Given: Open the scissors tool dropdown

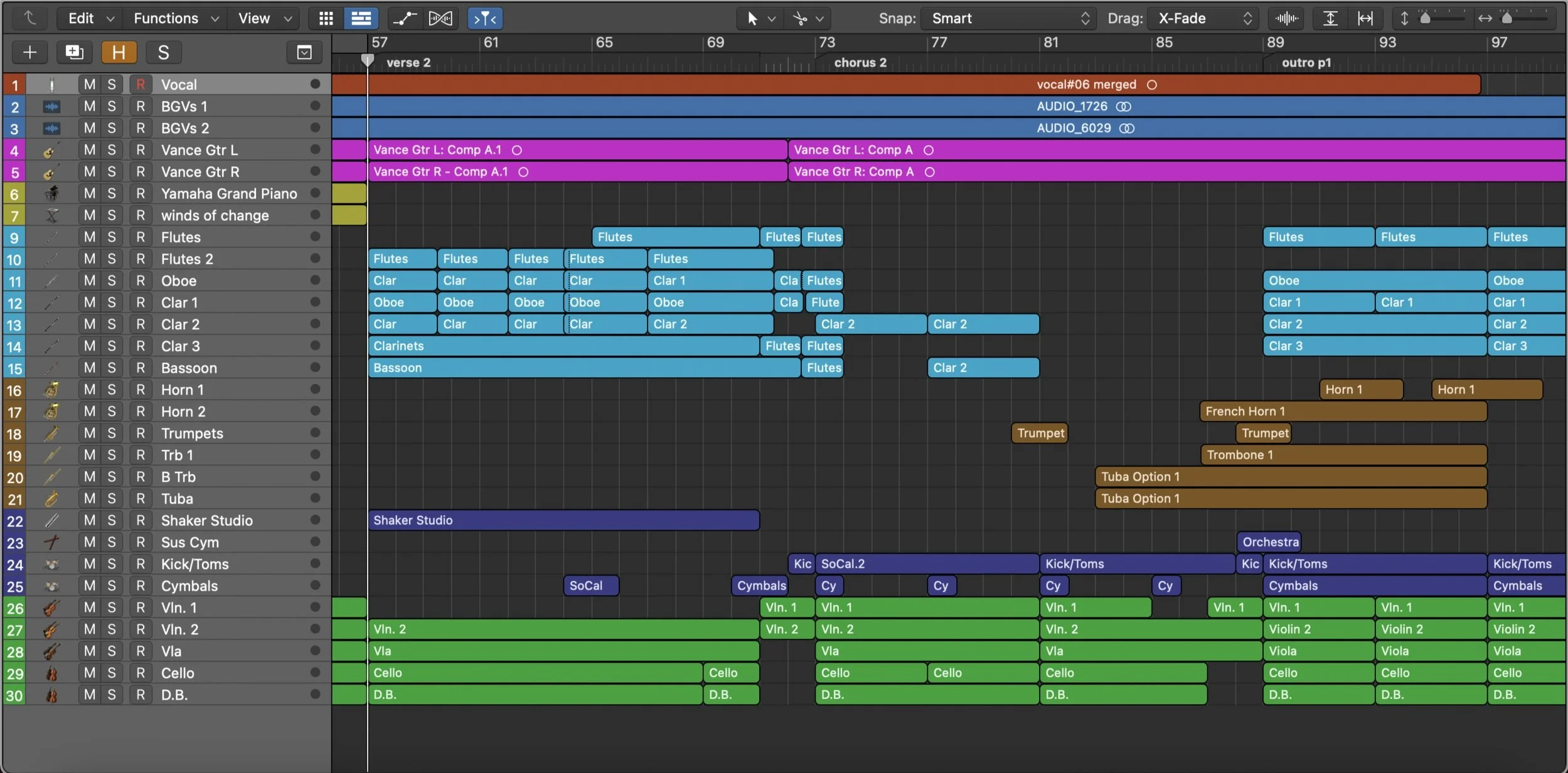Looking at the screenshot, I should 808,18.
